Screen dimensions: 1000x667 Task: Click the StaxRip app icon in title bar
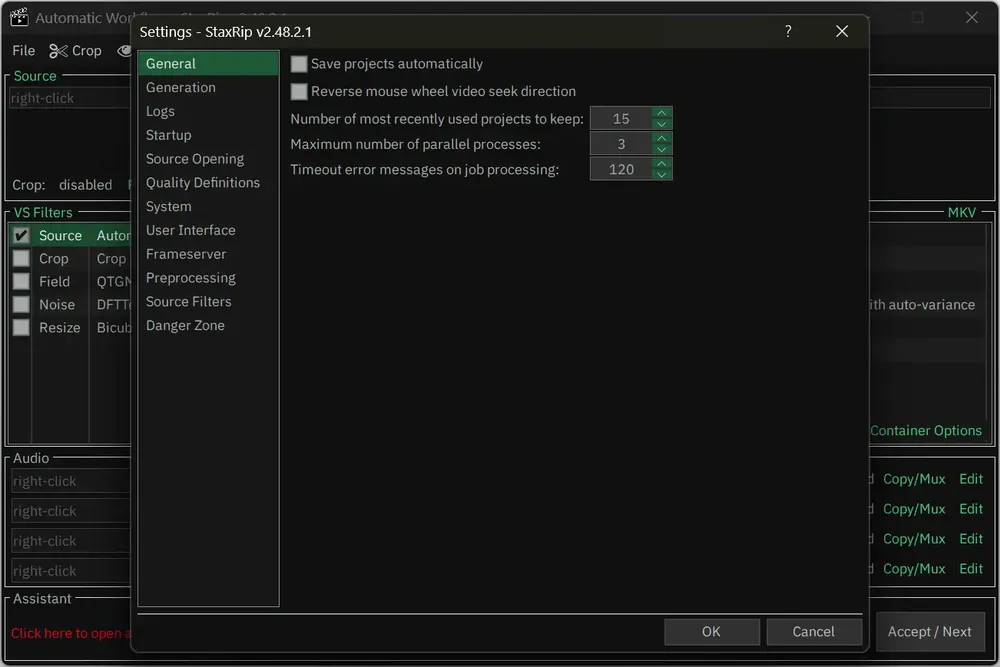point(18,17)
